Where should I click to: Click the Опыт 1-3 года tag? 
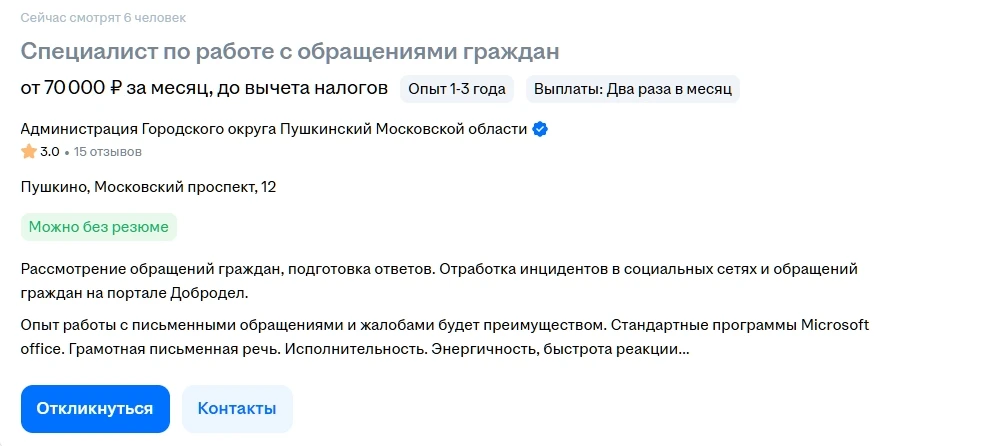point(457,89)
